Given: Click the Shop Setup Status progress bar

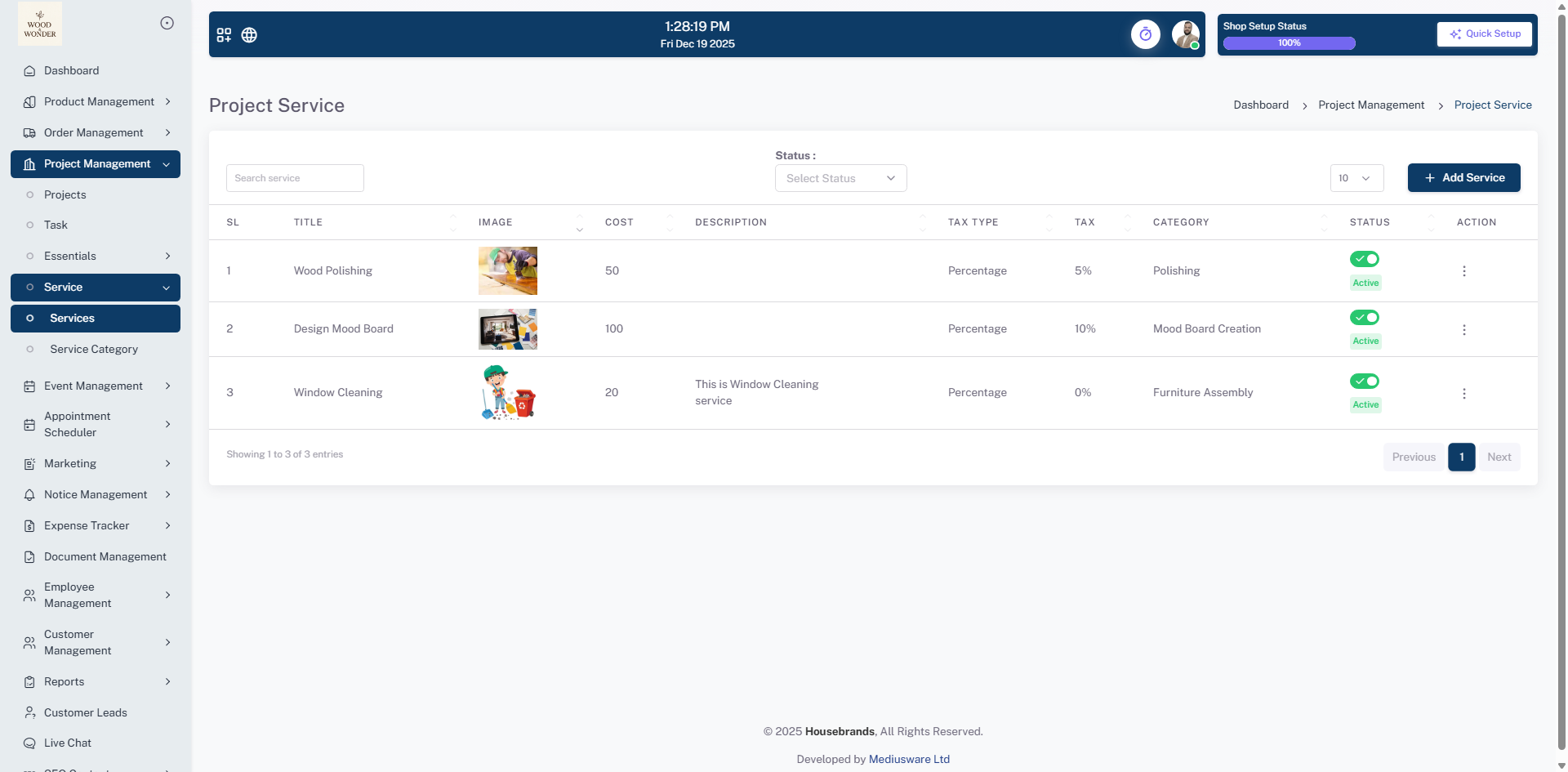Looking at the screenshot, I should (x=1289, y=43).
